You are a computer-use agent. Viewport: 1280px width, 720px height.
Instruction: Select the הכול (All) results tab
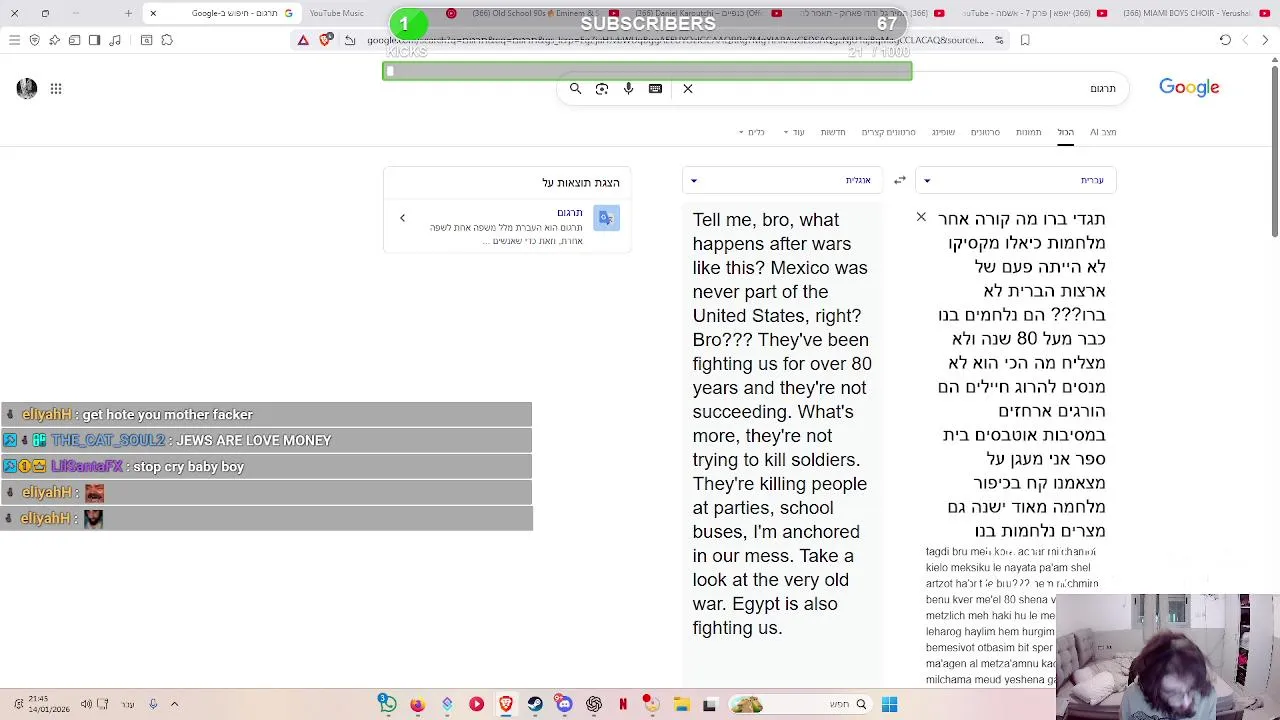pyautogui.click(x=1066, y=132)
